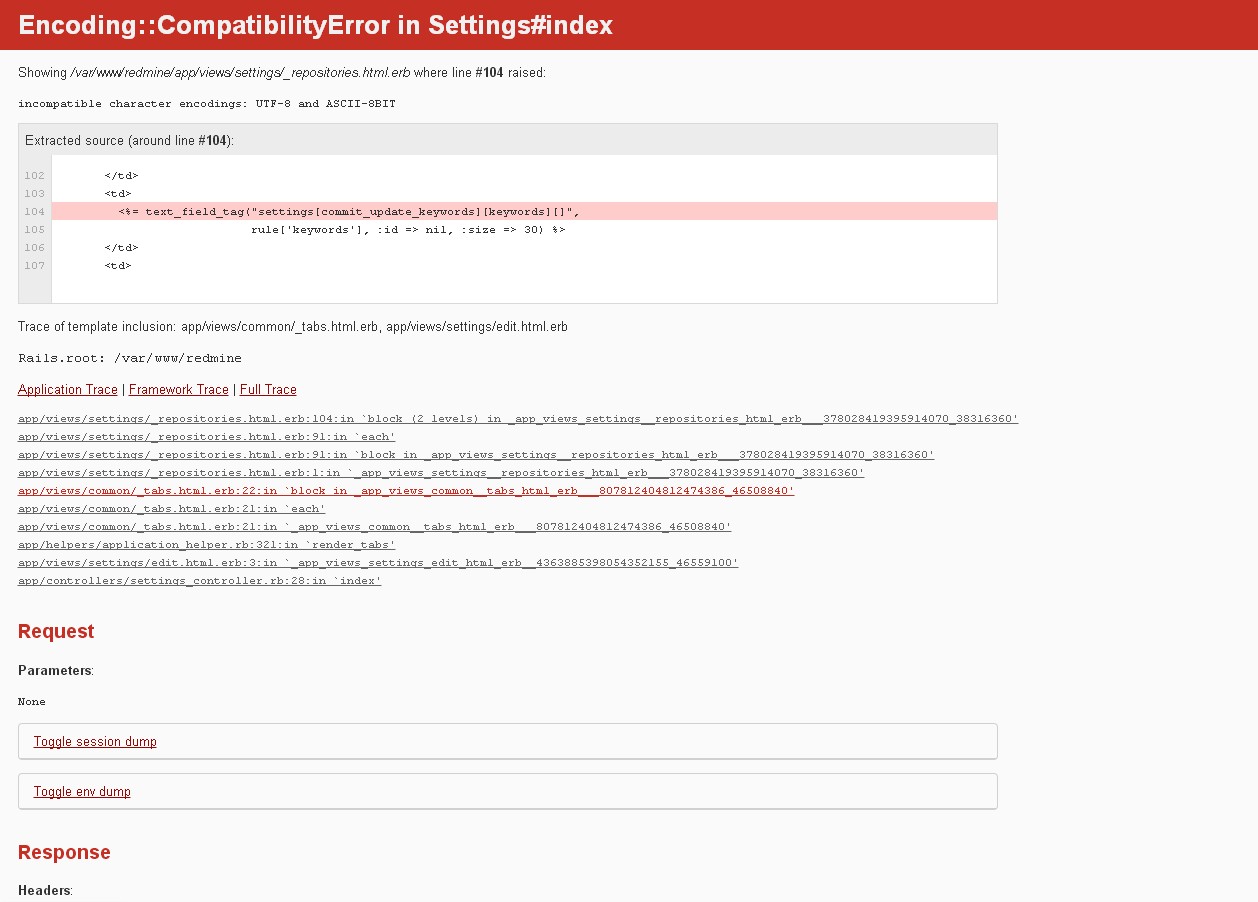Select the 'Rails.root: /var/www/redmine' line
This screenshot has width=1258, height=902.
130,358
